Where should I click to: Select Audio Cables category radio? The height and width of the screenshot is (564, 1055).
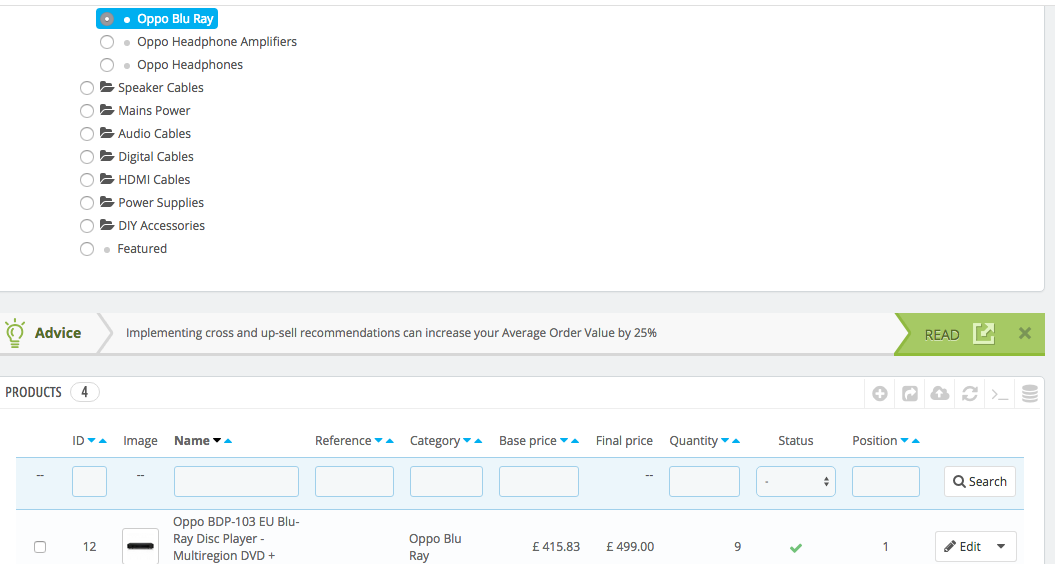87,134
